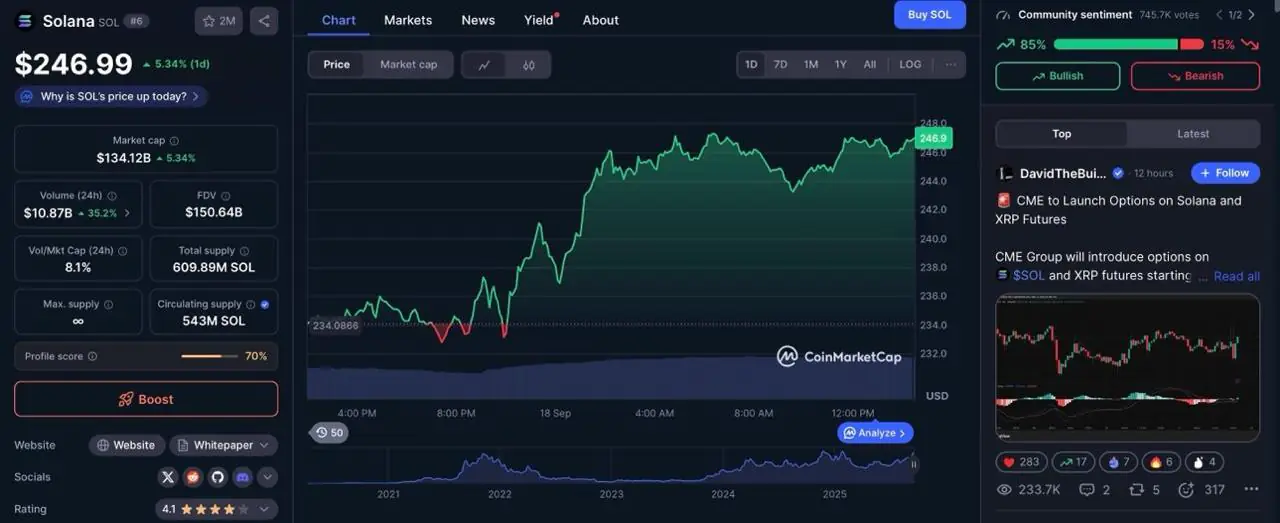This screenshot has width=1280, height=523.
Task: Switch community feed to Top
Action: (1062, 134)
